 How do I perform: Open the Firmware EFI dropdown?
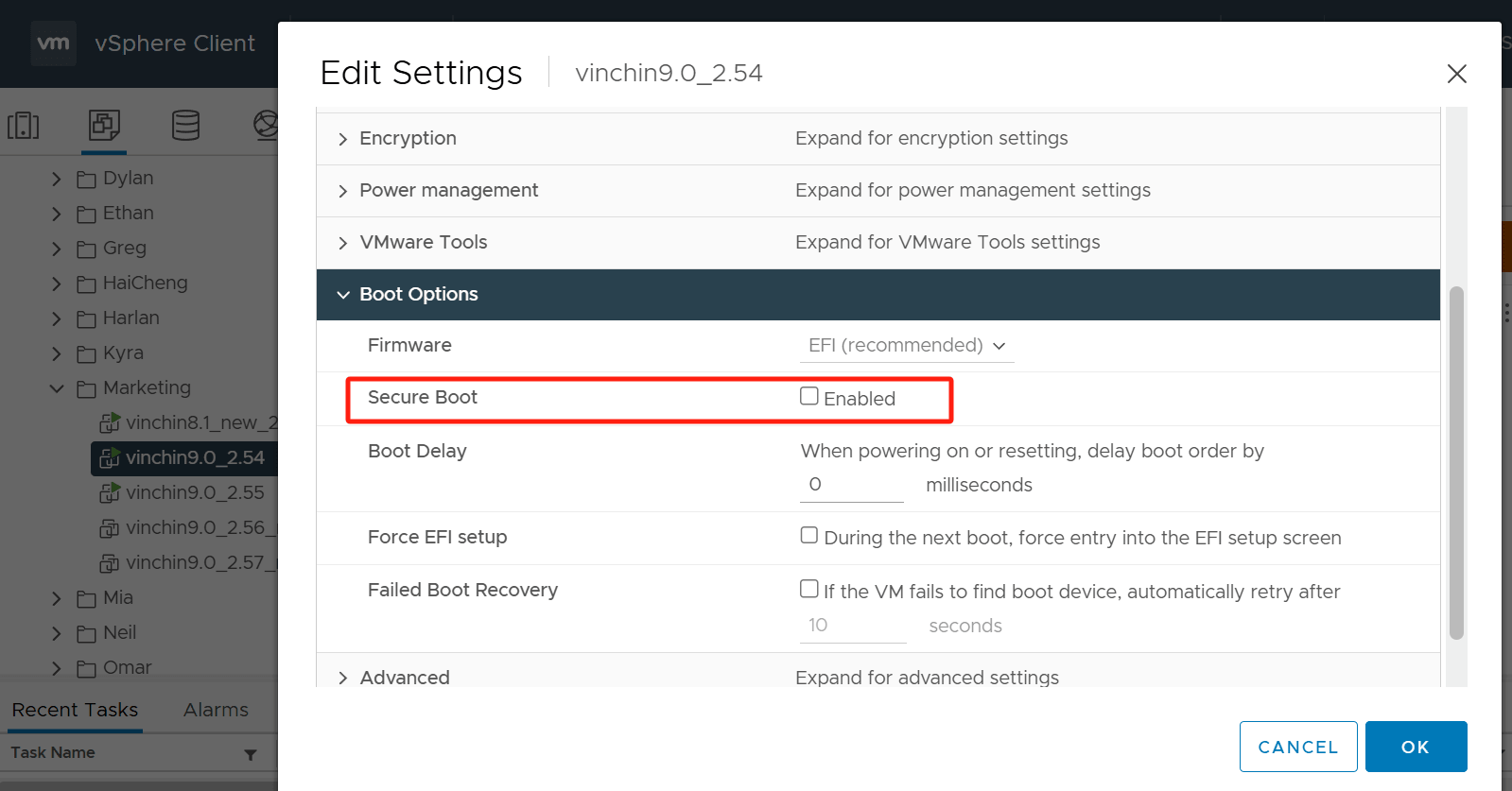[x=907, y=346]
